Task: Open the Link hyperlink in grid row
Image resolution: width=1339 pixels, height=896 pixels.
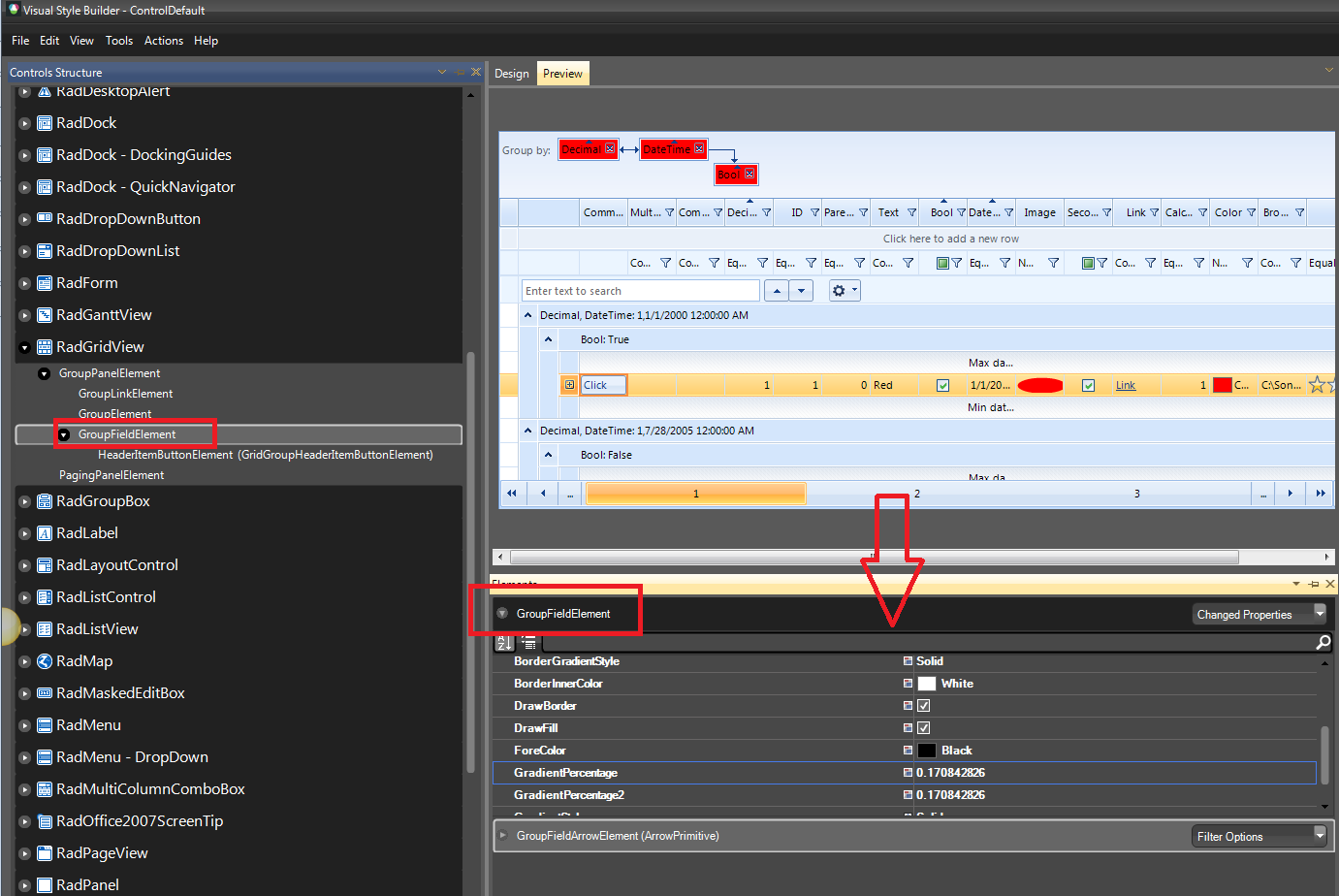Action: (1126, 385)
